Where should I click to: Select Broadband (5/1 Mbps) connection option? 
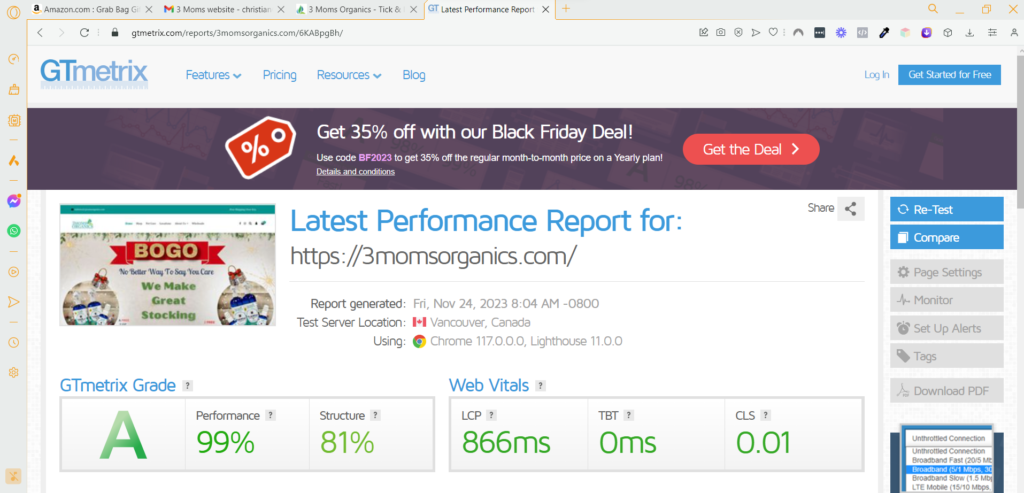coord(951,469)
